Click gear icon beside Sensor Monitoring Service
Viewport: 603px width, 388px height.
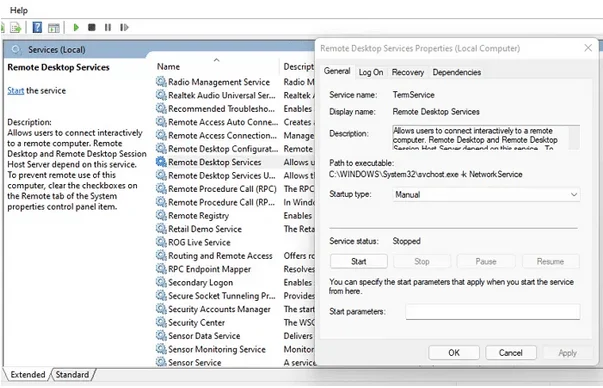click(161, 349)
